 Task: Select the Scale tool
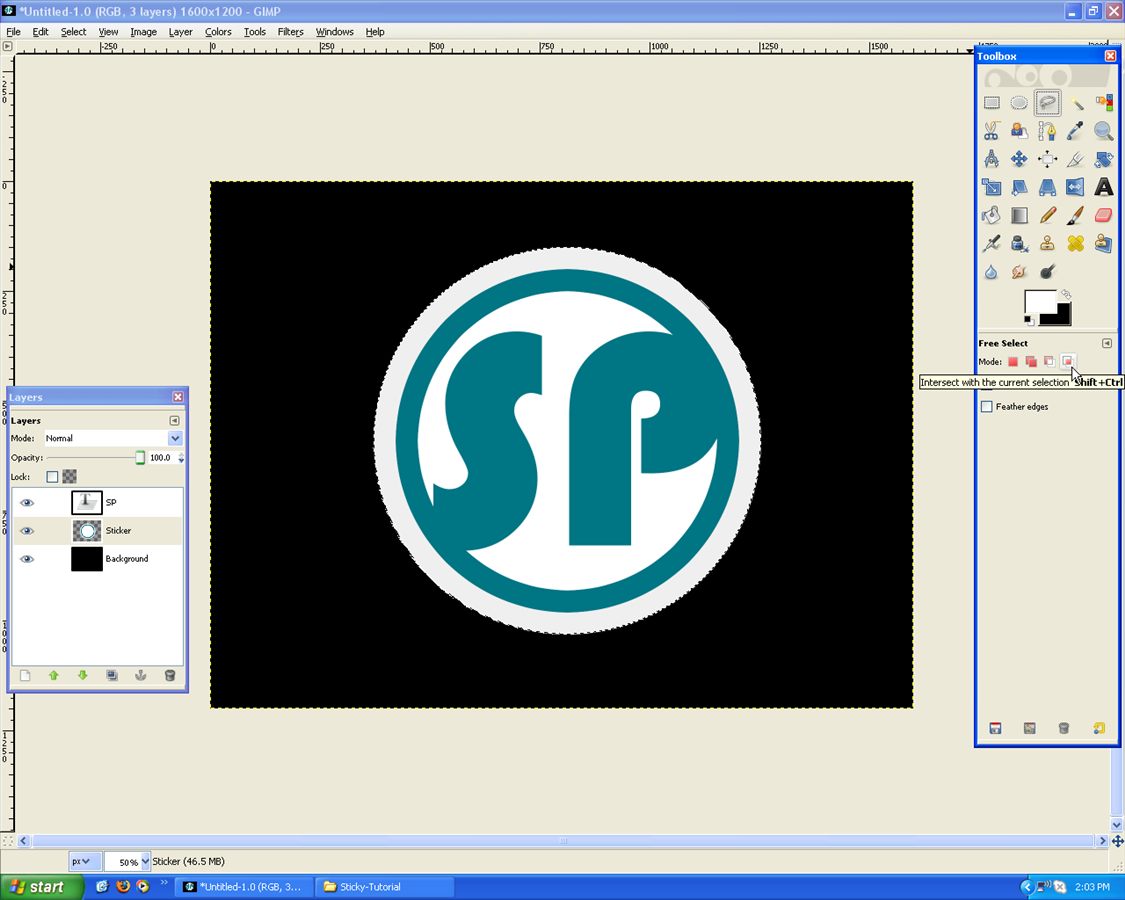pos(992,187)
